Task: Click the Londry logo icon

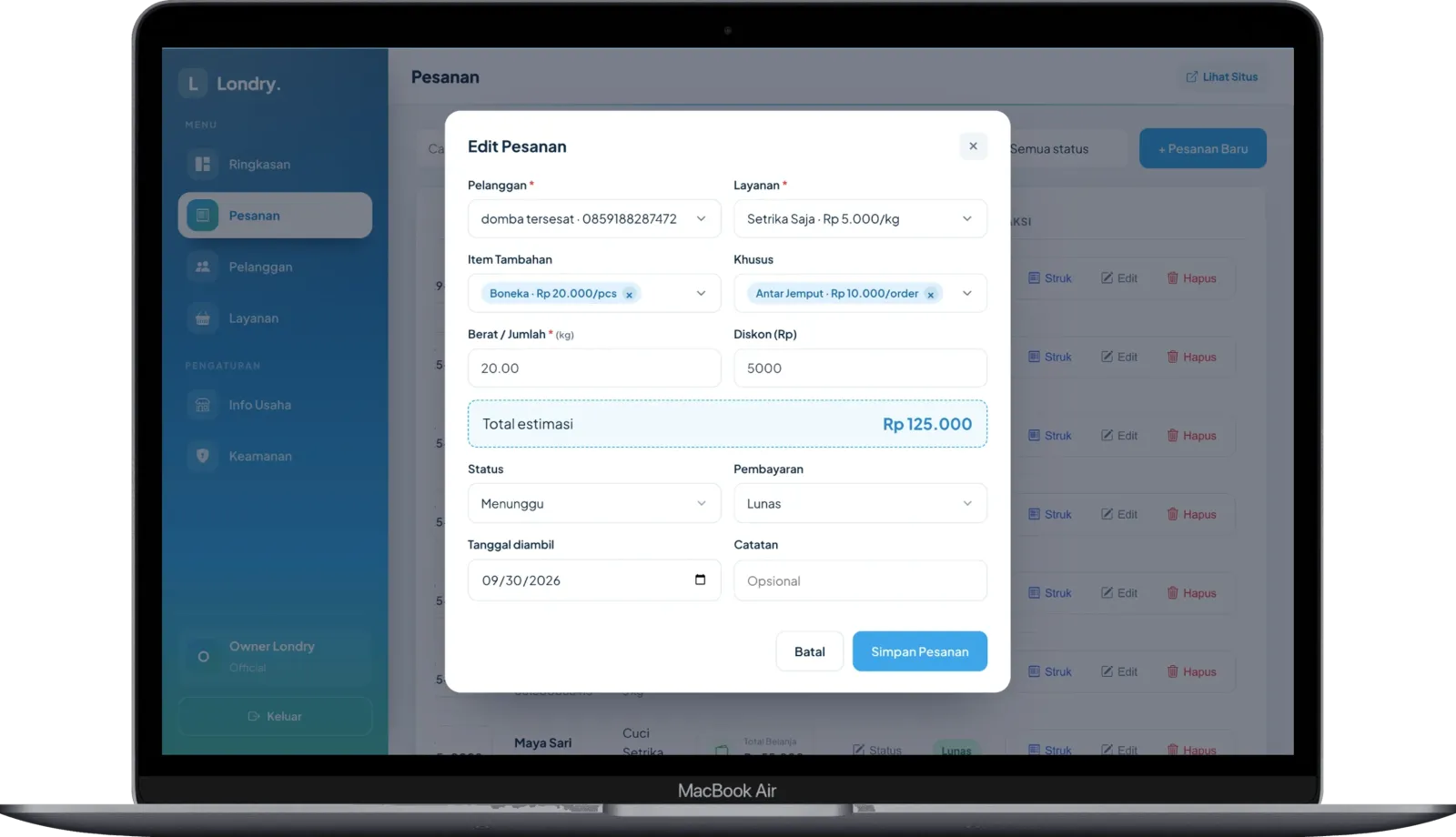Action: coord(193,84)
